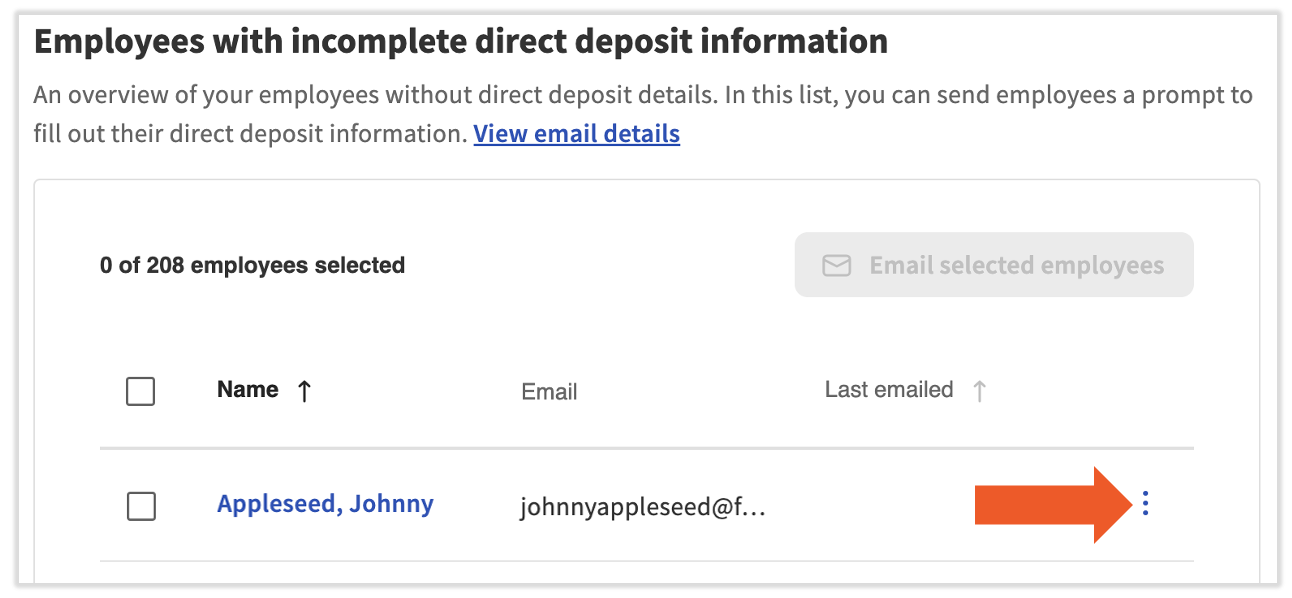Click the johnnyappleseed email address cell
This screenshot has height=598, width=1292.
(642, 508)
